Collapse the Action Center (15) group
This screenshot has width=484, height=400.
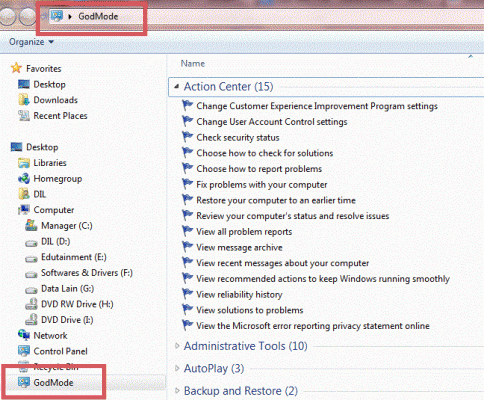tap(176, 86)
